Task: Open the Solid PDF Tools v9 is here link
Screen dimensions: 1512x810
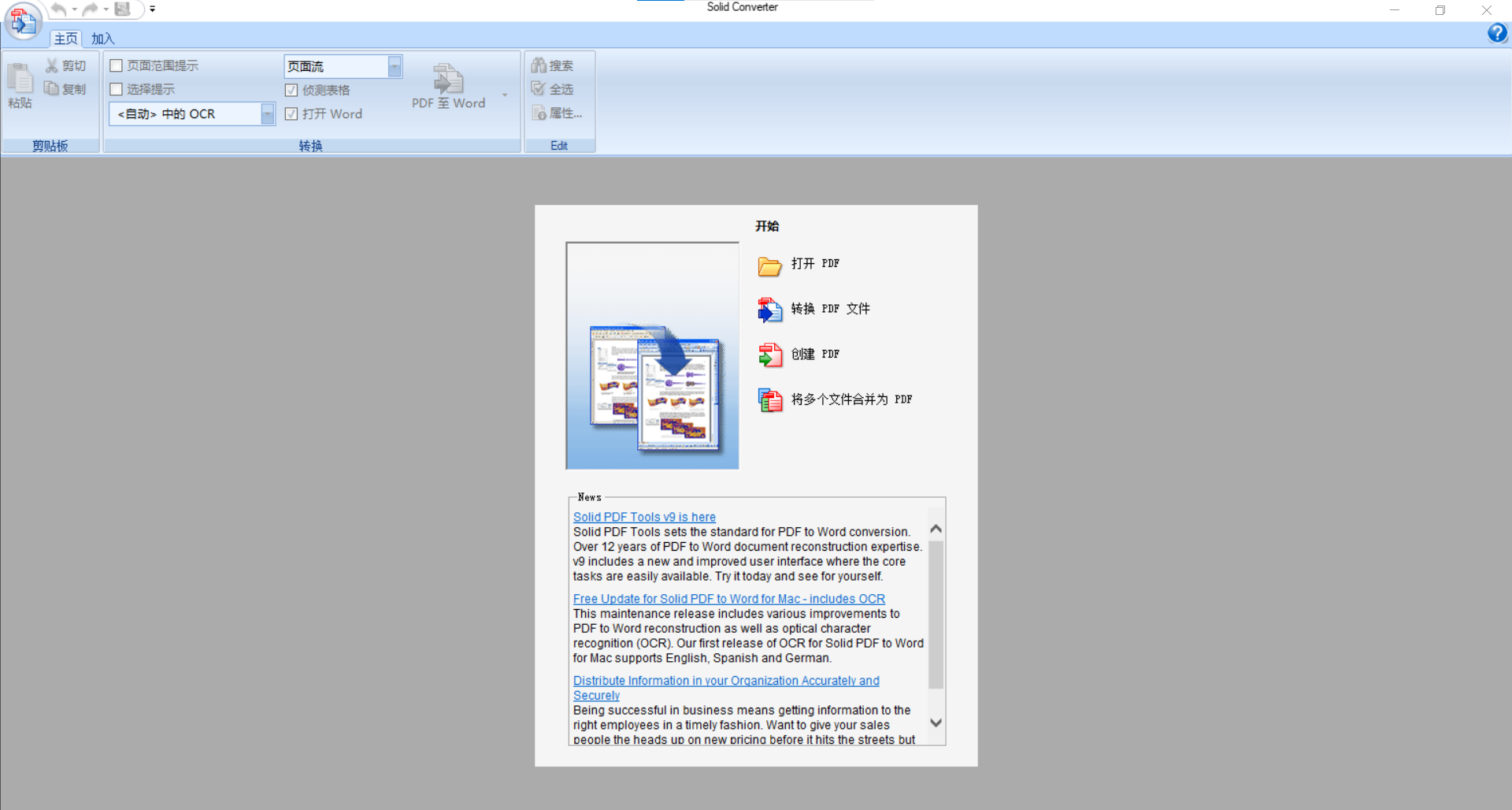Action: (x=644, y=517)
